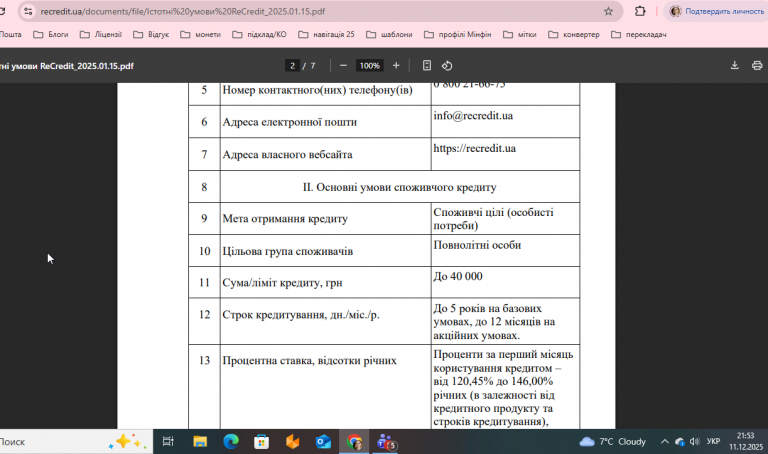Click the profile avatar icon
The width and height of the screenshot is (768, 454).
[675, 11]
